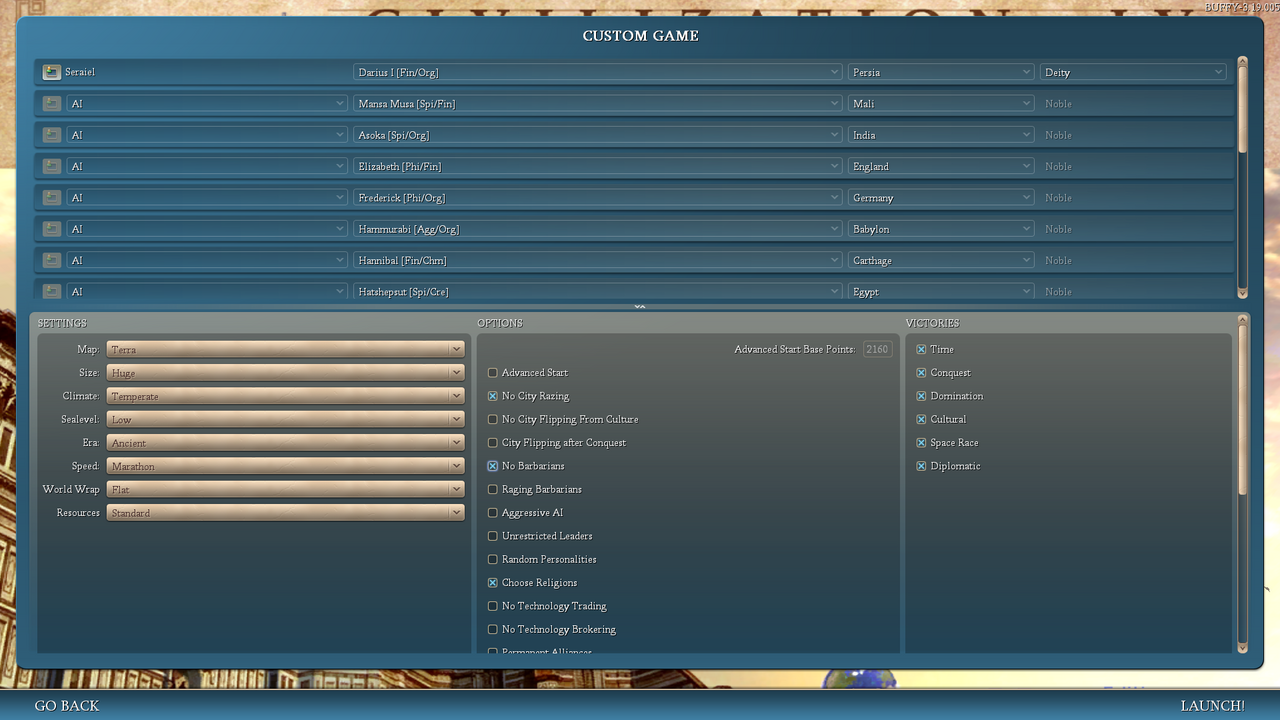
Task: Enable Raging Barbarians
Action: [492, 489]
